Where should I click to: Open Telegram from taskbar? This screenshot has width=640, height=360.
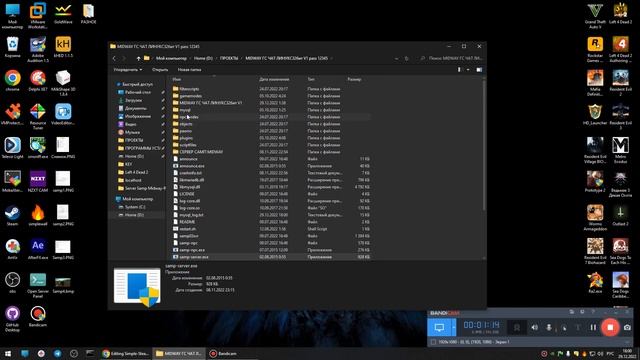(58, 353)
